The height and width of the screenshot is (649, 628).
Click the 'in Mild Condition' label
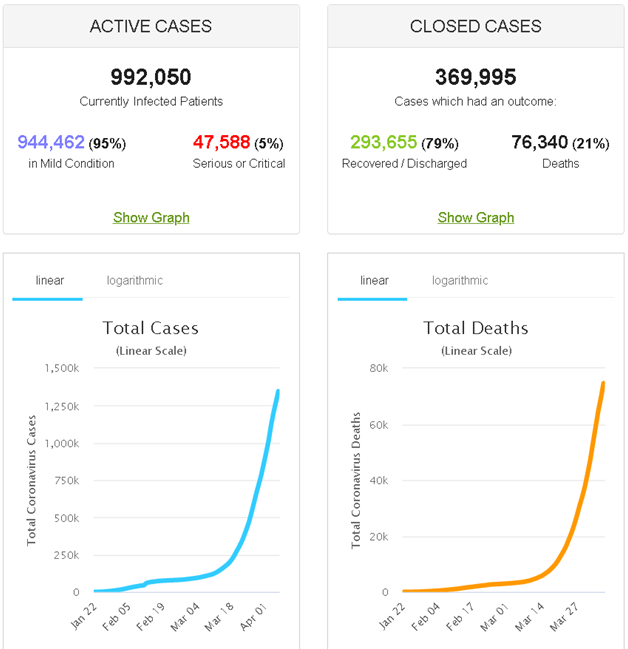click(71, 163)
